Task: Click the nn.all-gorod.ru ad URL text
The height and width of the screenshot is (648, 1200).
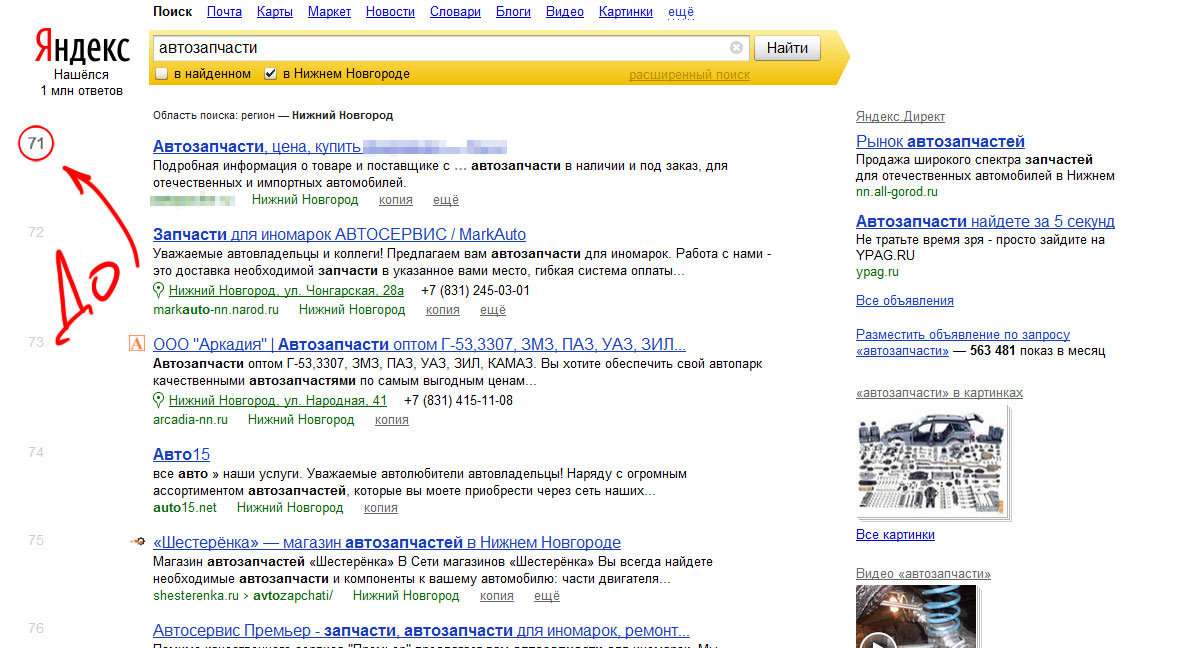Action: tap(897, 191)
